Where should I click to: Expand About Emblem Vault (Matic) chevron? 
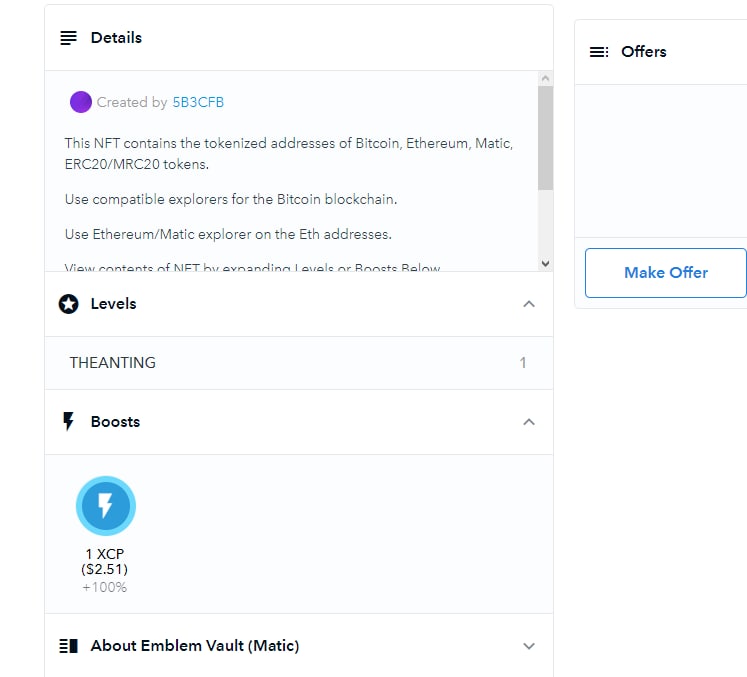coord(529,646)
